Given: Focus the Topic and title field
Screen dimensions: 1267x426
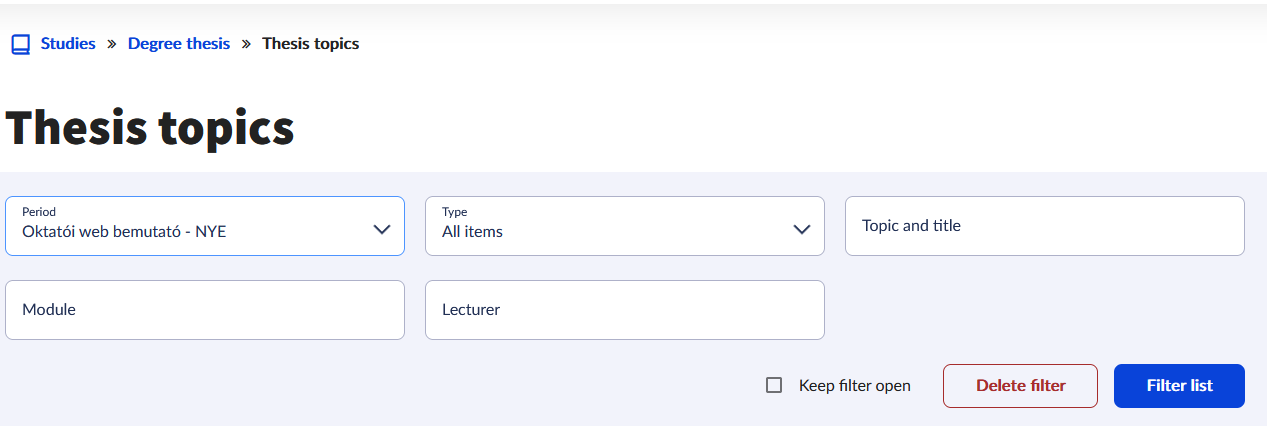Looking at the screenshot, I should click(x=1045, y=226).
